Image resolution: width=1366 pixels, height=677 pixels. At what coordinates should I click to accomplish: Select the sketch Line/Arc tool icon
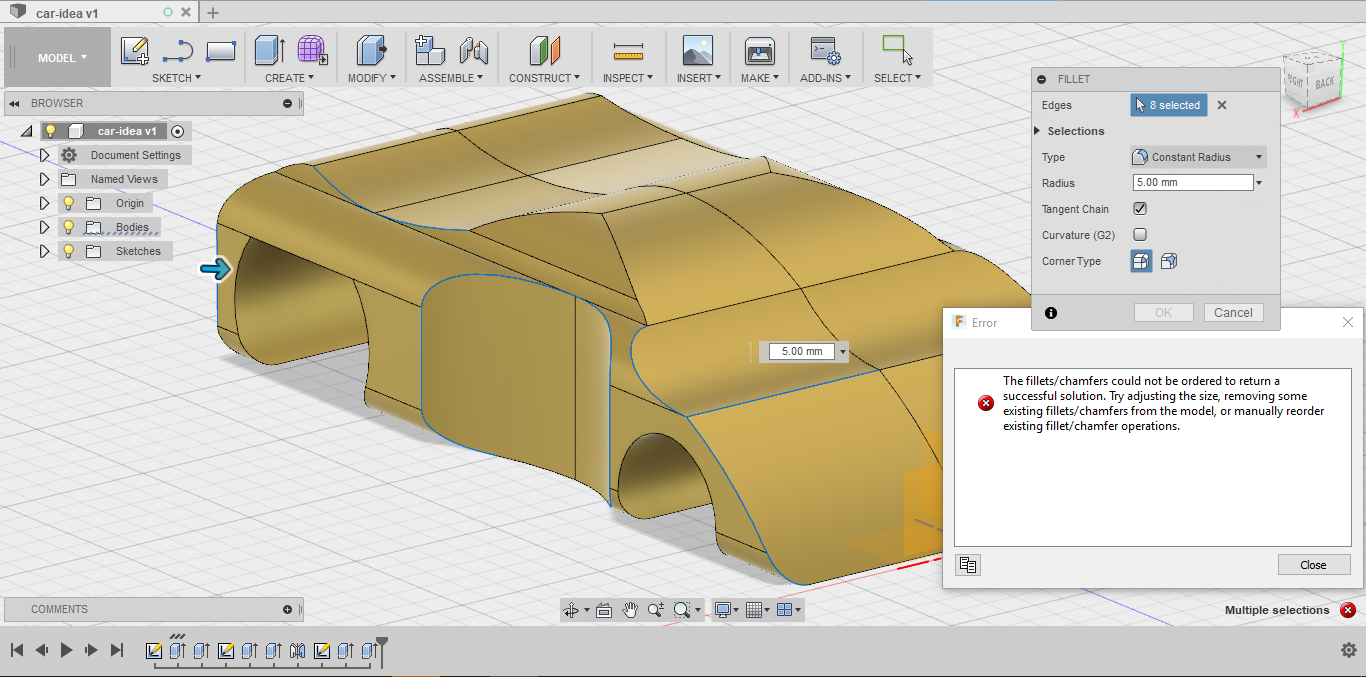177,51
